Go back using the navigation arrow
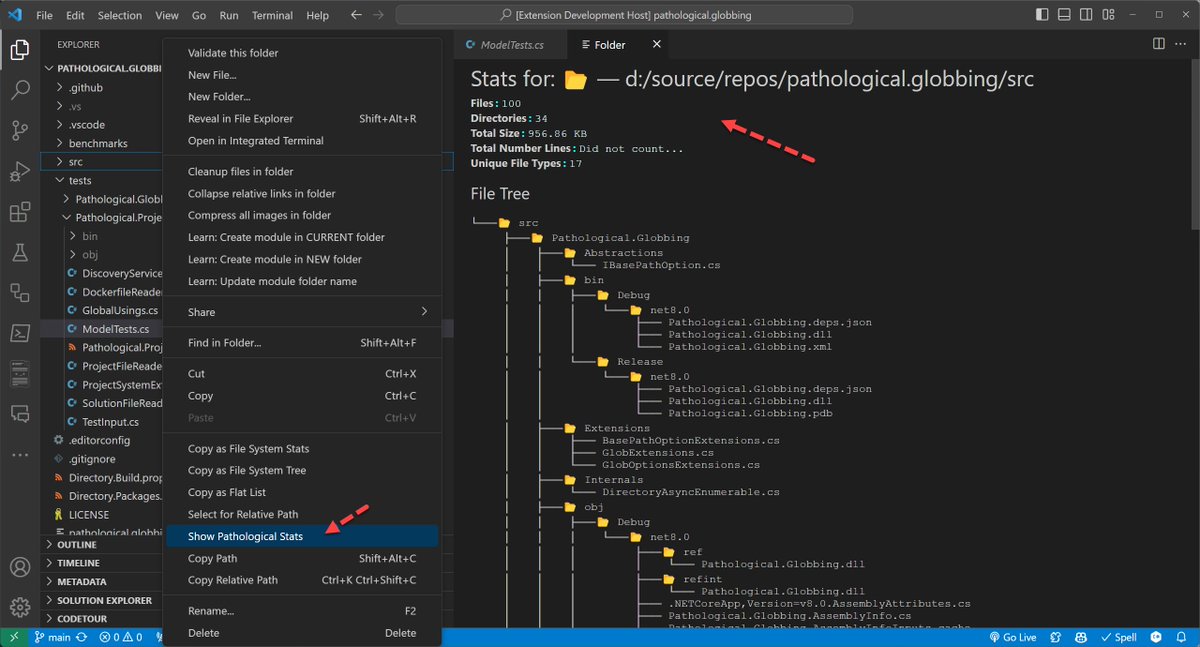Viewport: 1200px width, 647px height. (x=357, y=16)
